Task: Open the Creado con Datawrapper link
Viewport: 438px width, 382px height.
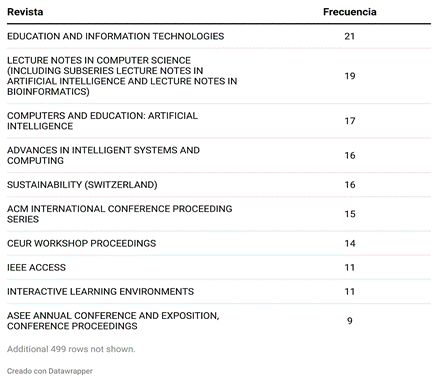Action: click(50, 371)
